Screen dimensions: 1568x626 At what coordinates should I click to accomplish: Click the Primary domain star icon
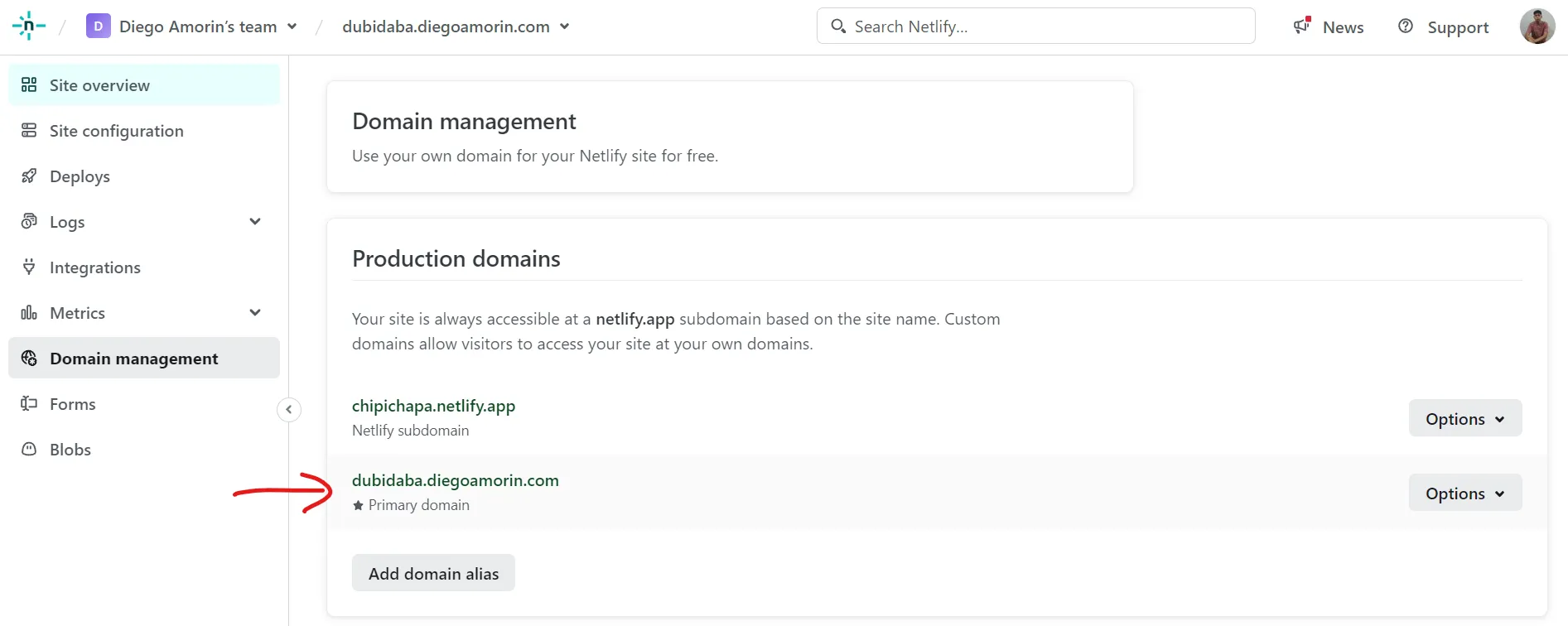pos(358,505)
